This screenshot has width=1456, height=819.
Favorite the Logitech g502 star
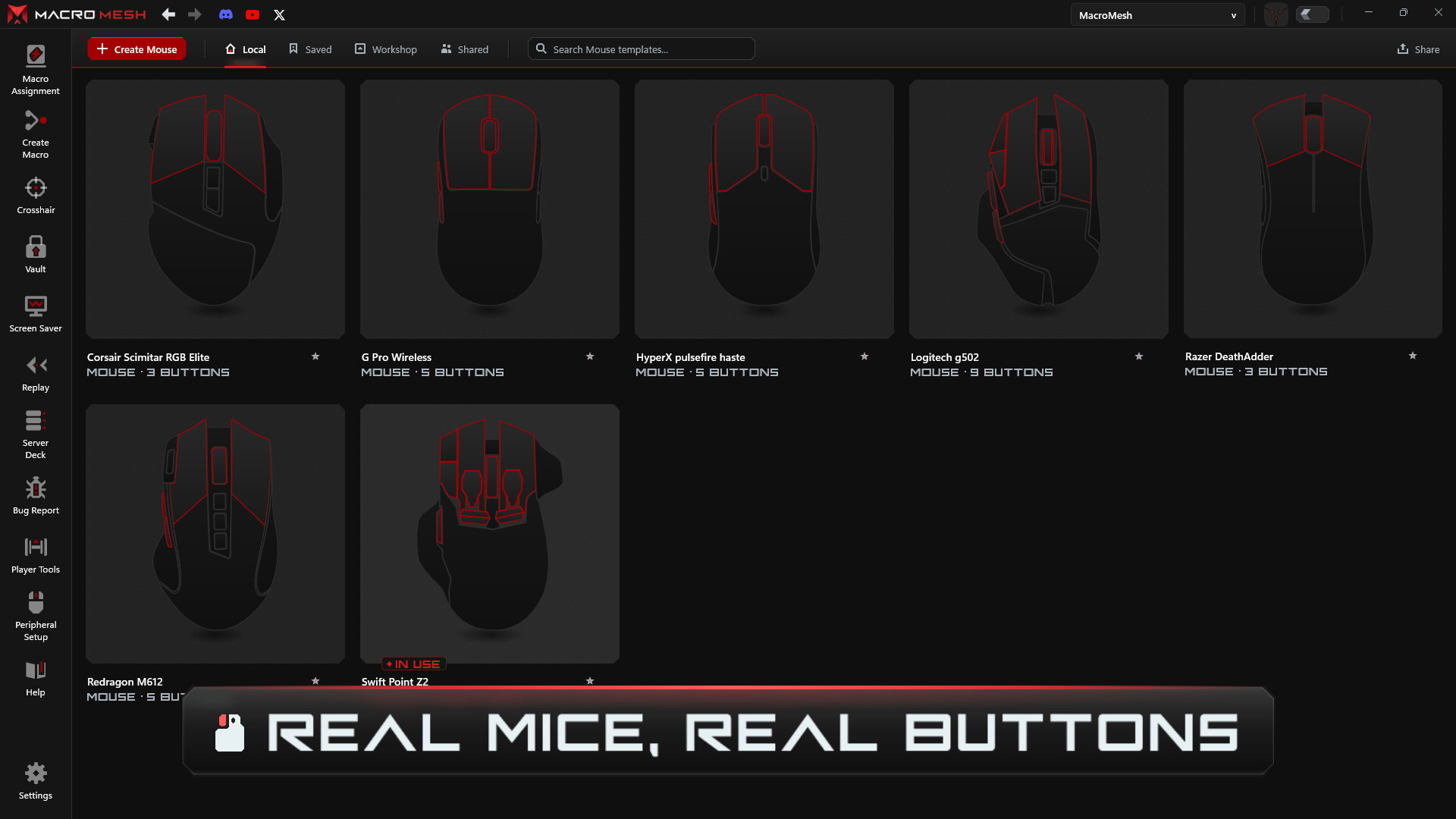pyautogui.click(x=1139, y=356)
